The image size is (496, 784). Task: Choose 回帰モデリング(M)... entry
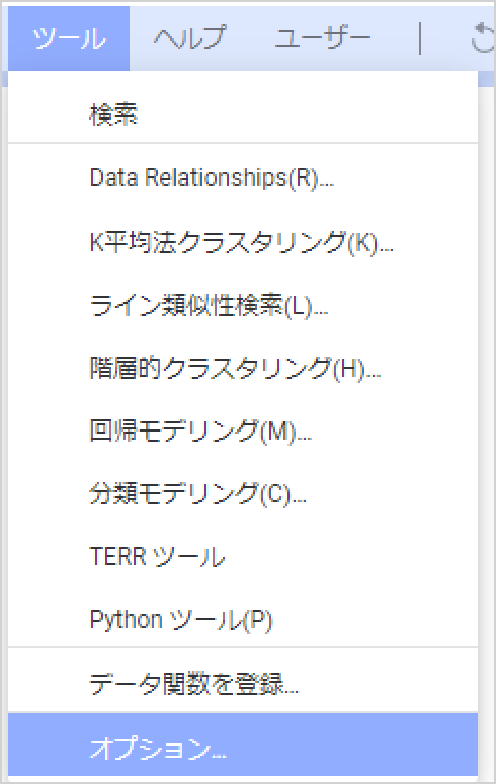tap(243, 431)
